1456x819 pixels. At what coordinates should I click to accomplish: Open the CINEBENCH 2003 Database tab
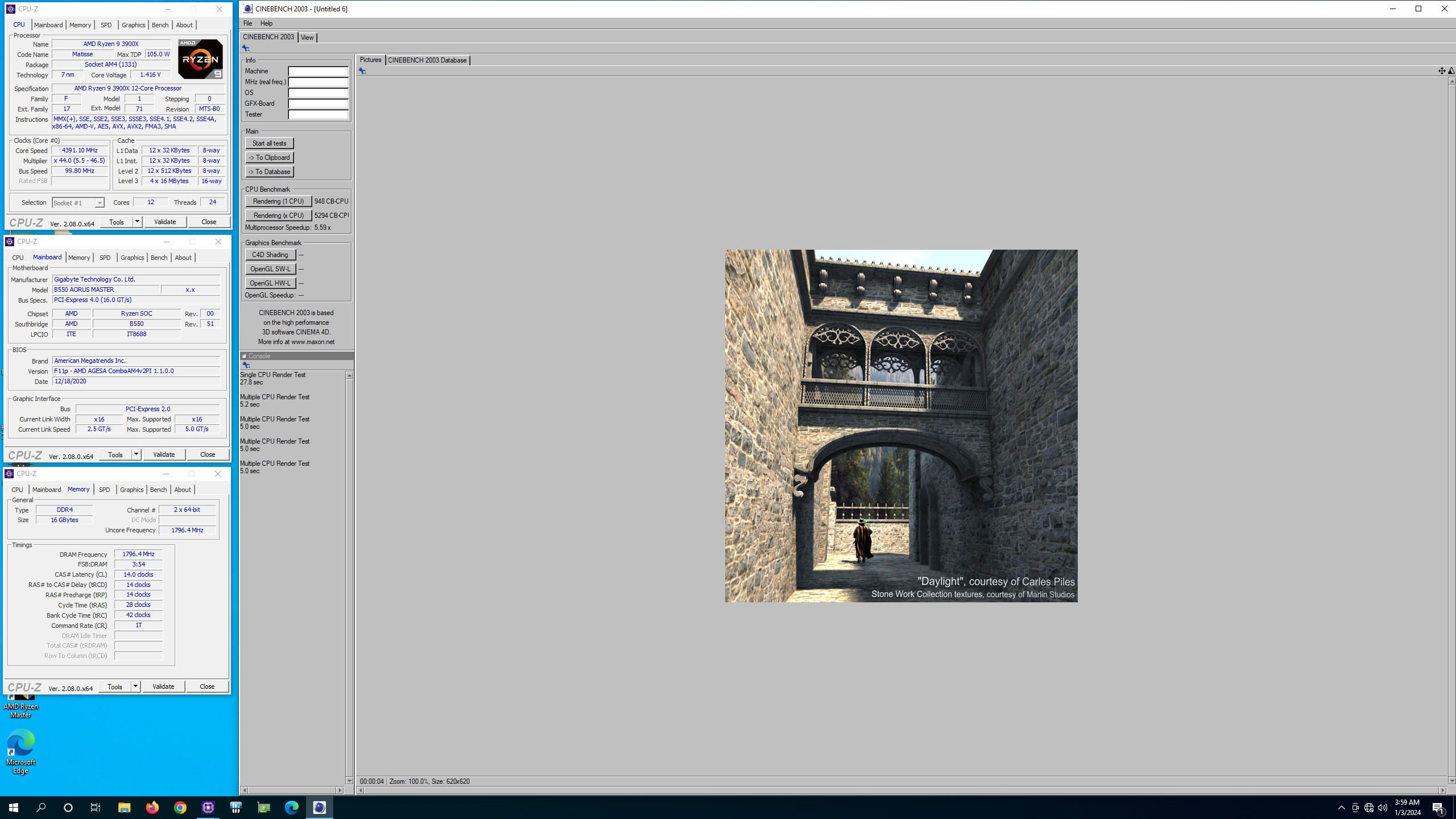pyautogui.click(x=427, y=60)
